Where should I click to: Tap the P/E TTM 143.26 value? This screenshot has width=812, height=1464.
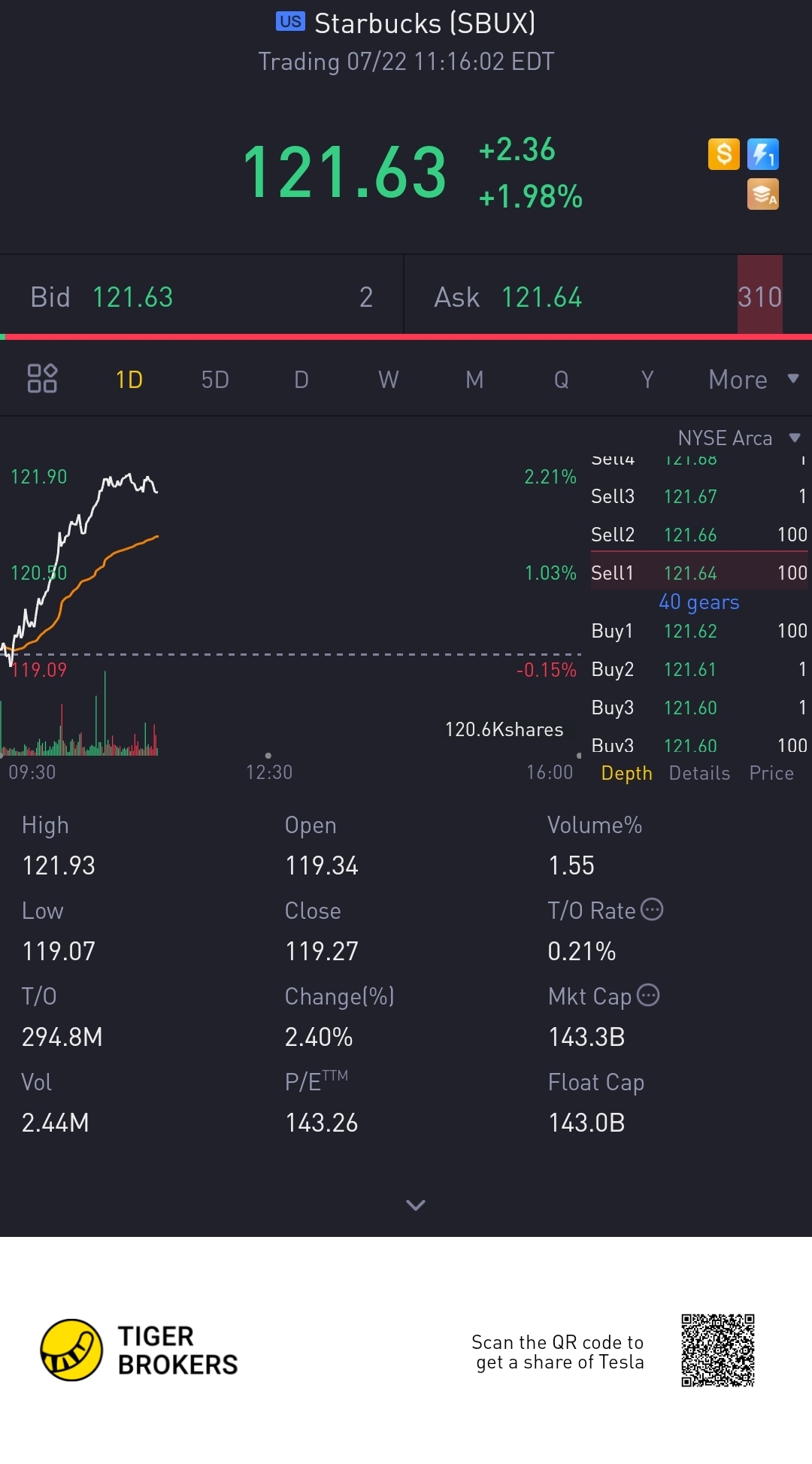click(x=322, y=1123)
